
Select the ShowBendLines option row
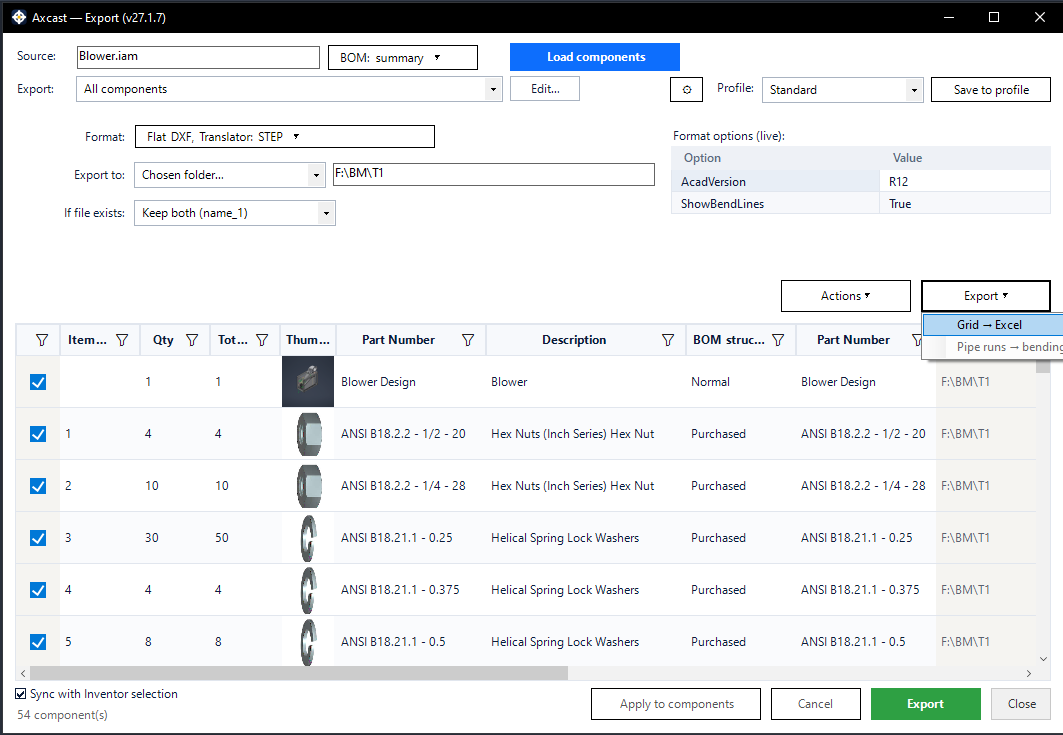[x=861, y=203]
